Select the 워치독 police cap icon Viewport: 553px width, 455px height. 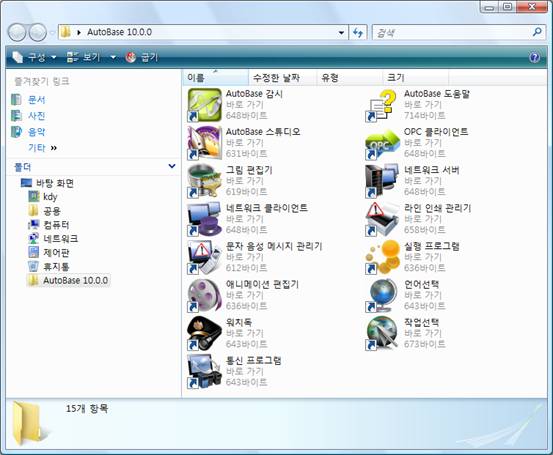point(204,333)
